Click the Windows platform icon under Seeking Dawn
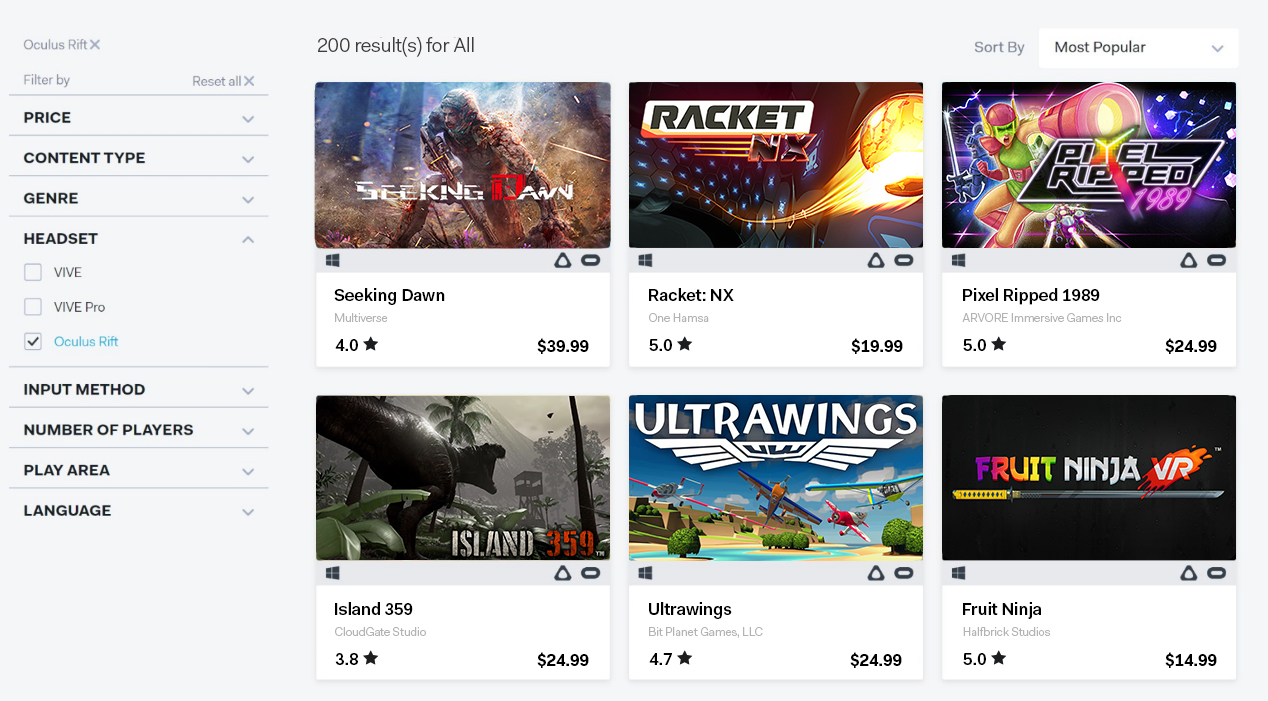Screen dimensions: 1268x701 (x=333, y=260)
